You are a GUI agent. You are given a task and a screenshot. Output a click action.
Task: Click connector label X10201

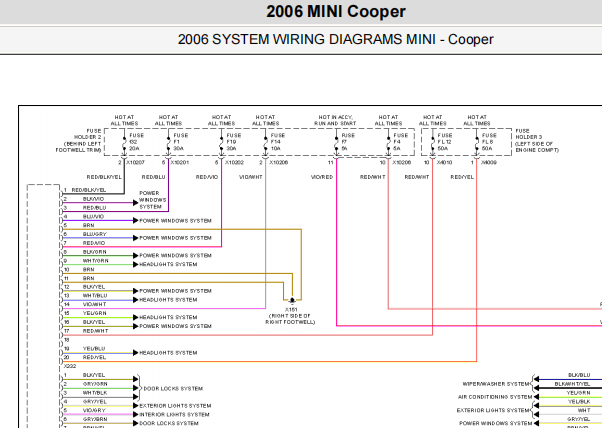click(x=180, y=163)
